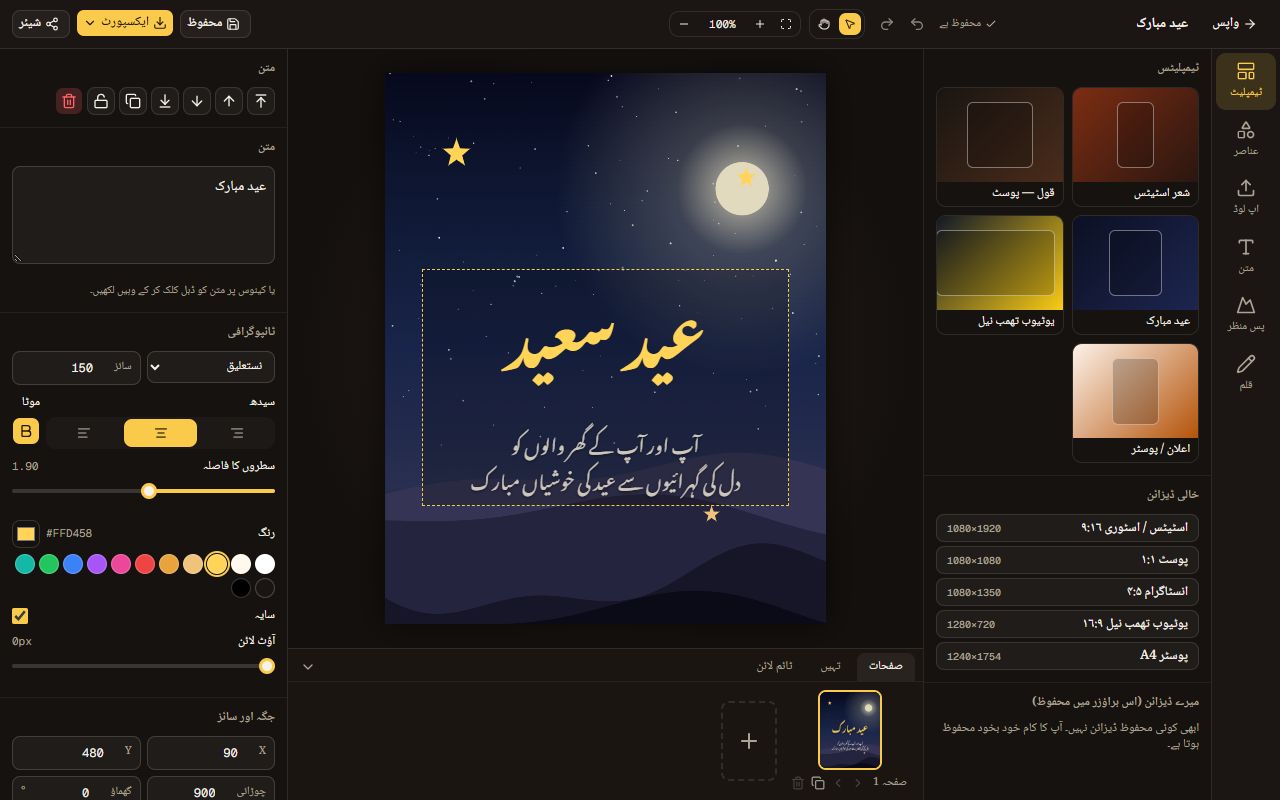The image size is (1280, 800).
Task: Set text alignment to center
Action: (x=161, y=433)
